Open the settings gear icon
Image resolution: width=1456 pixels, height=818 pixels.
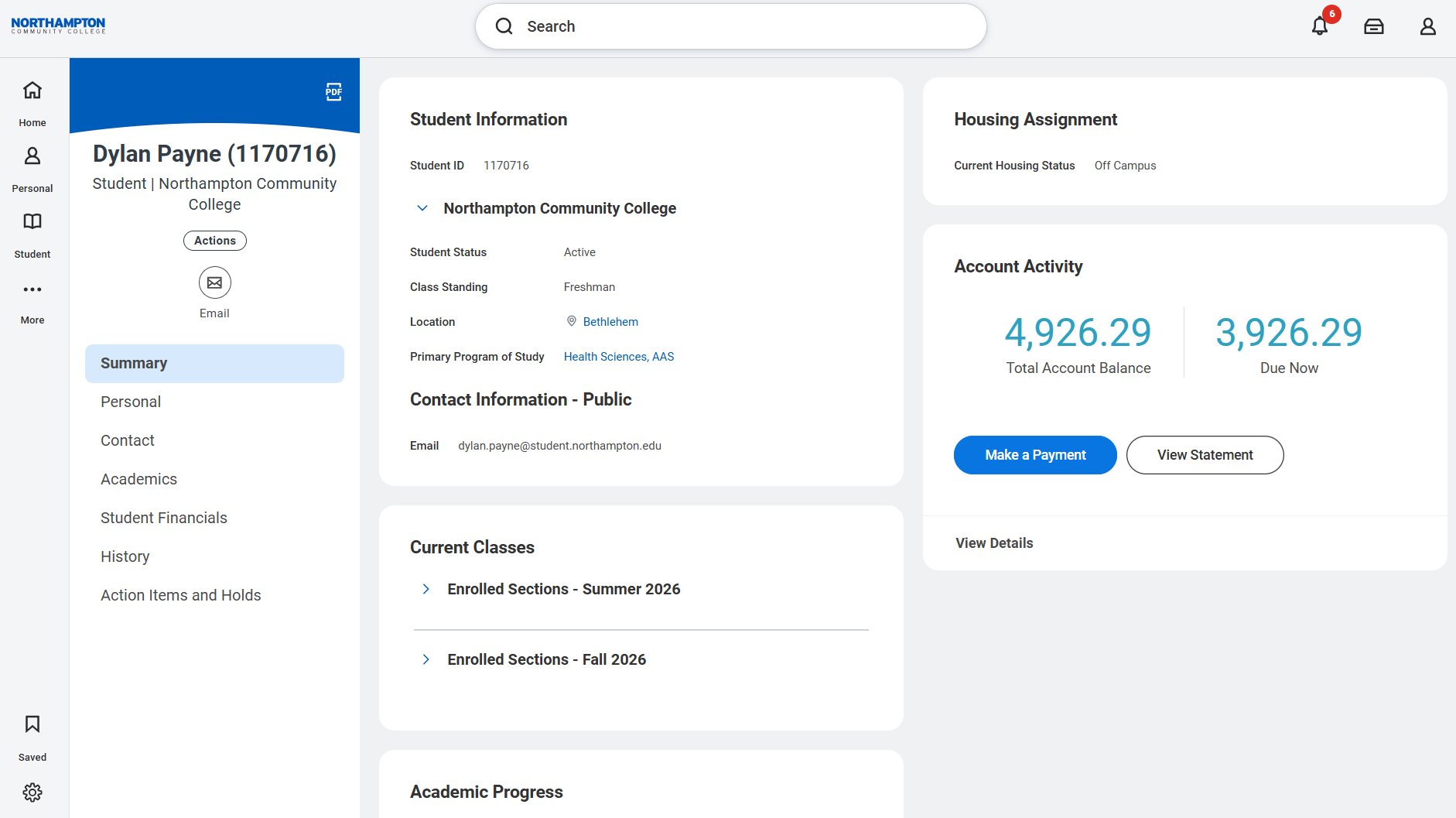pyautogui.click(x=32, y=792)
